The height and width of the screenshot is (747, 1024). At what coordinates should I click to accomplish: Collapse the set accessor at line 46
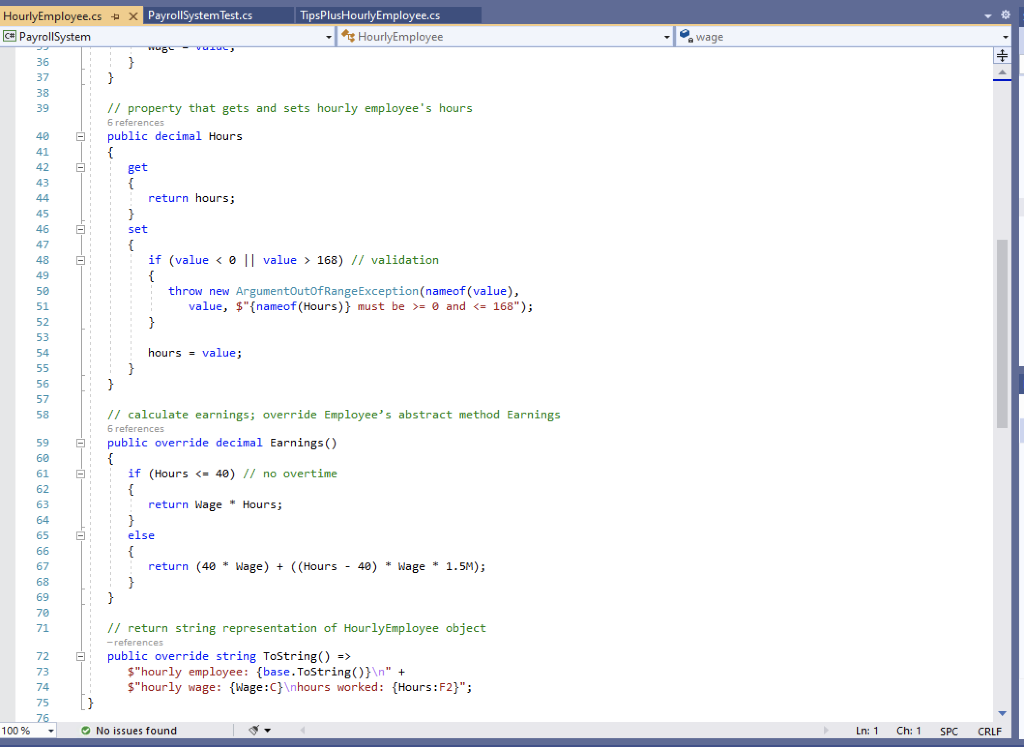[x=80, y=229]
